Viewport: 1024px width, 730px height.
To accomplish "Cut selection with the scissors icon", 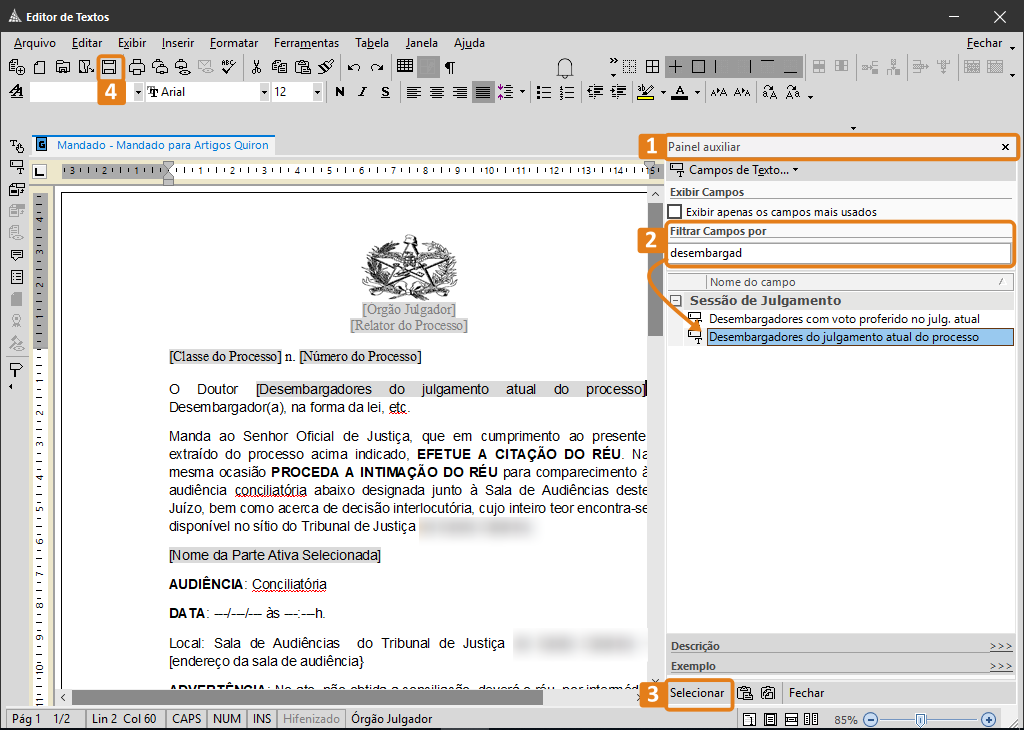I will coord(256,67).
